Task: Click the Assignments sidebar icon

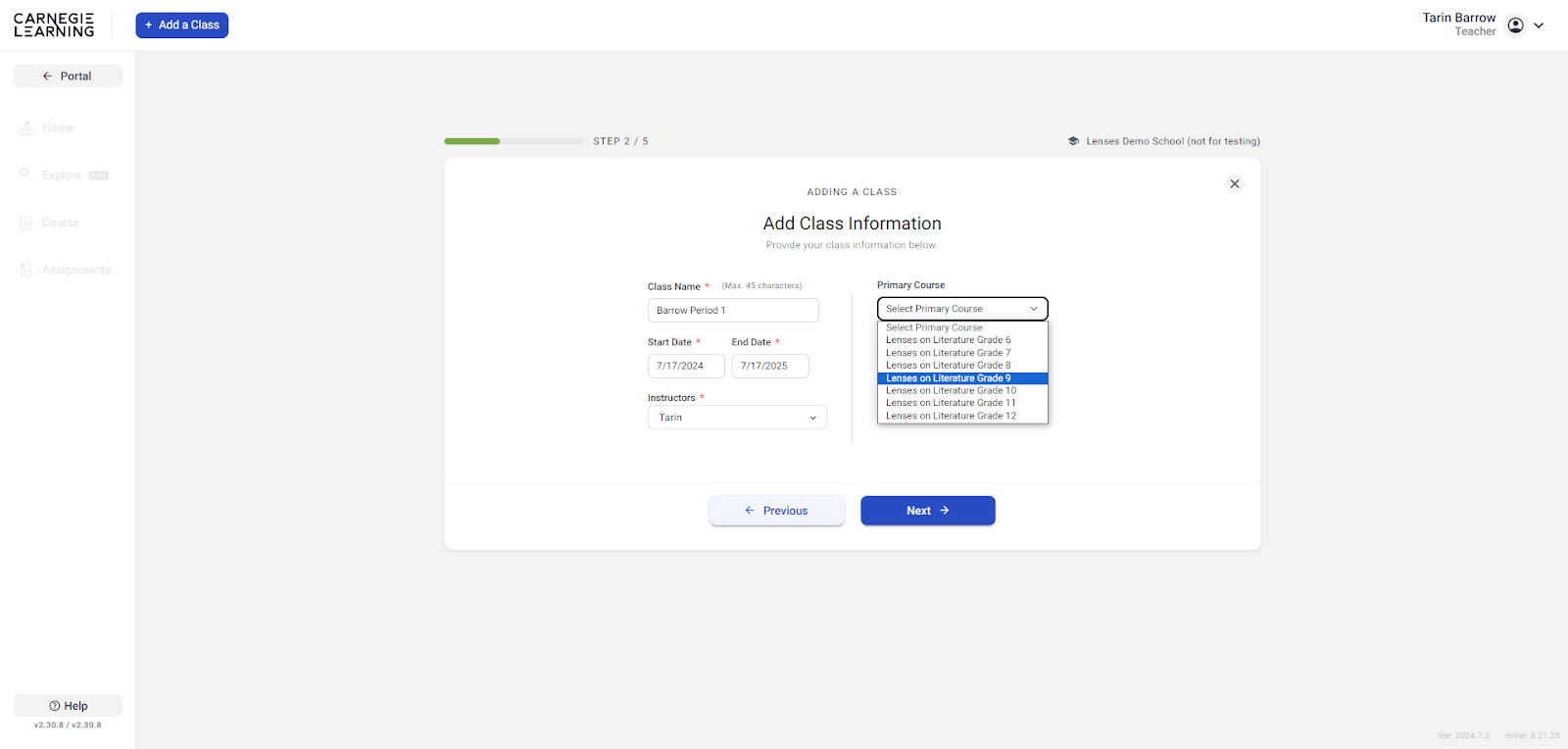Action: point(26,270)
